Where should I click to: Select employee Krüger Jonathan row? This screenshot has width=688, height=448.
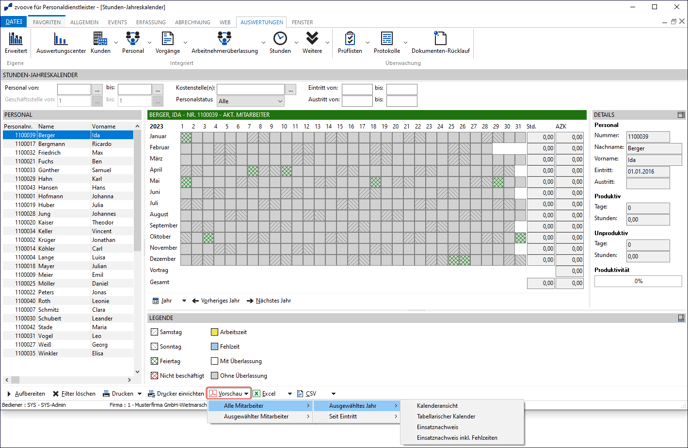[x=68, y=240]
